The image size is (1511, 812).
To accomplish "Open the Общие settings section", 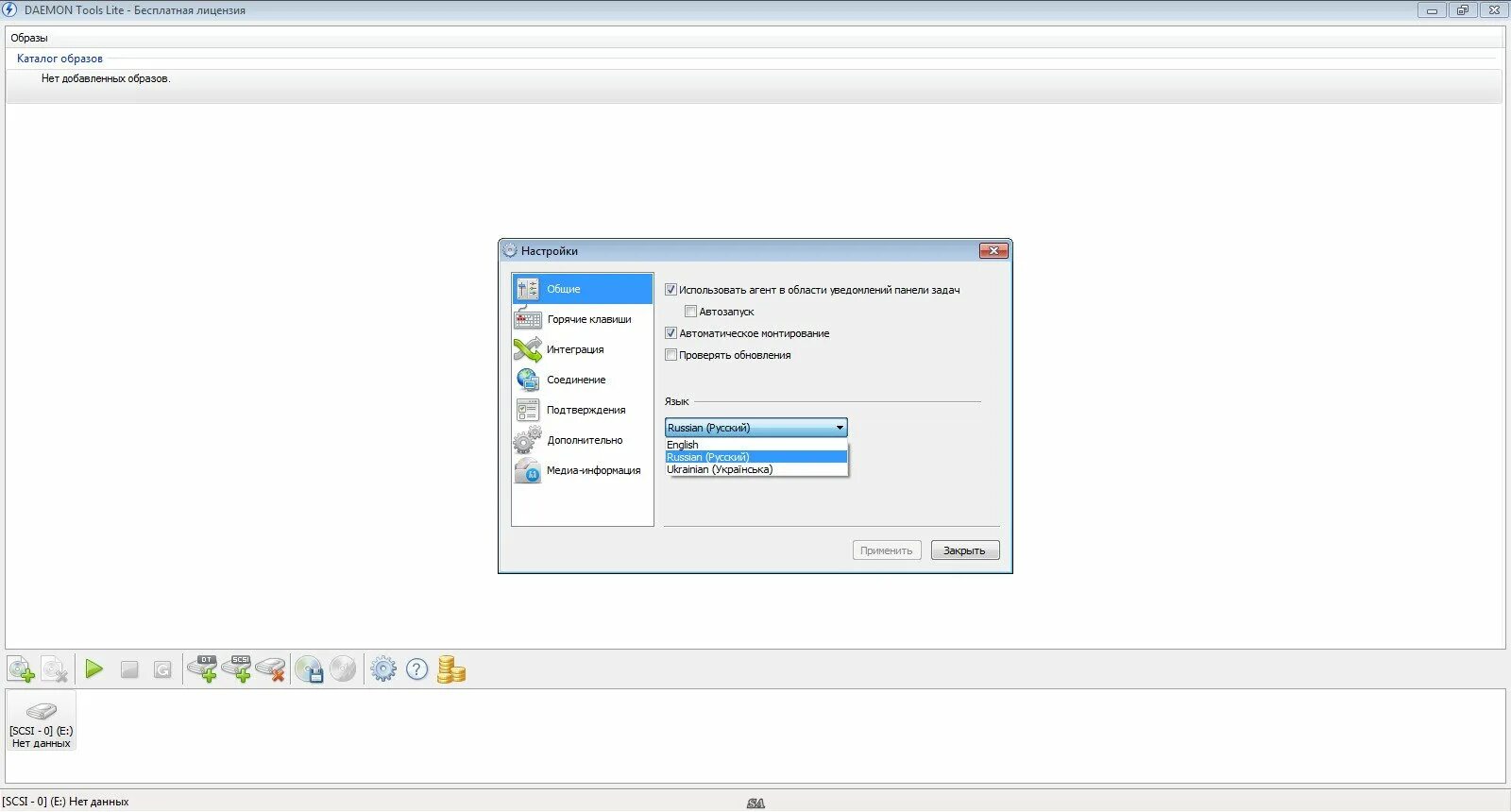I will pyautogui.click(x=583, y=289).
